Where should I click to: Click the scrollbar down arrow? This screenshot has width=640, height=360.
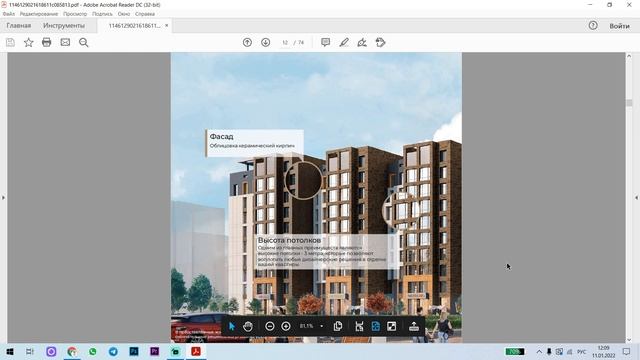click(x=629, y=340)
